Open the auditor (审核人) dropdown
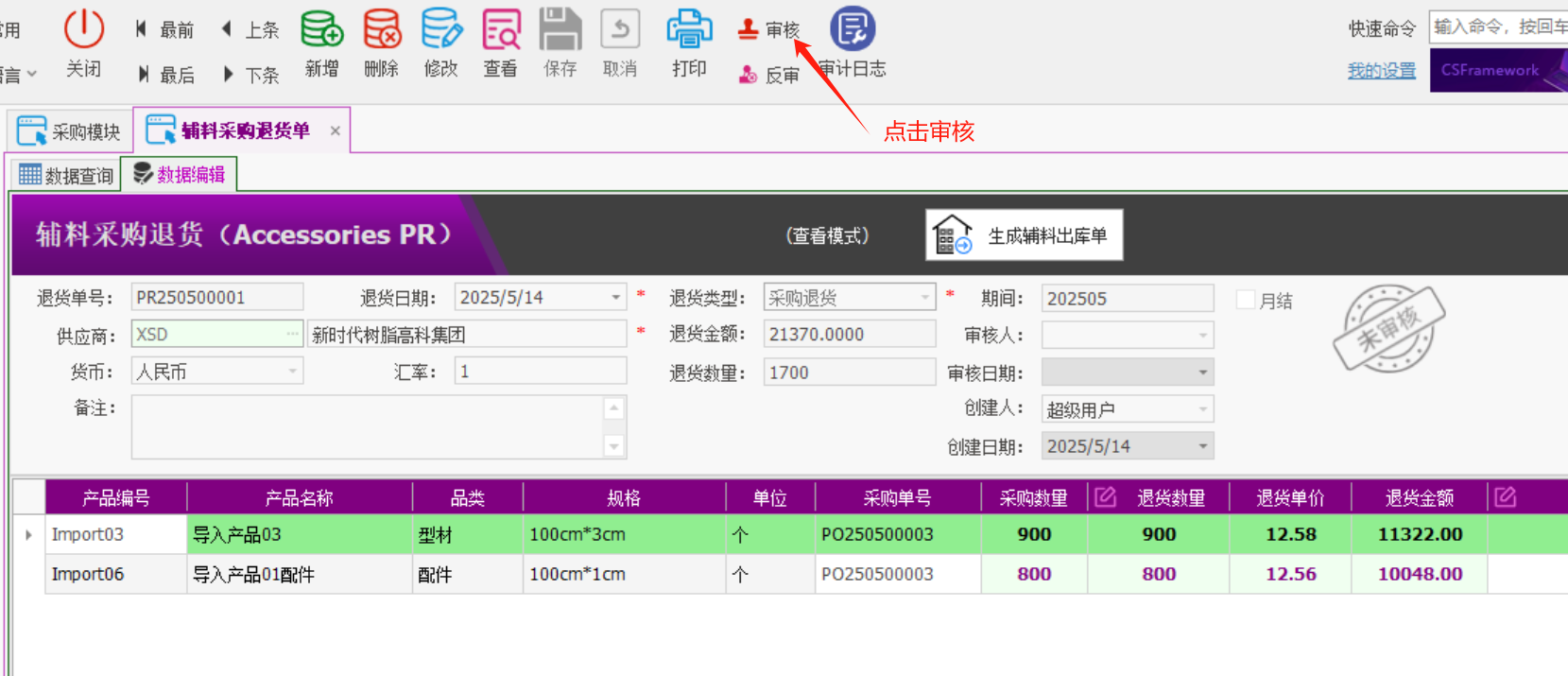Screen dimensions: 1568x676 click(1202, 336)
